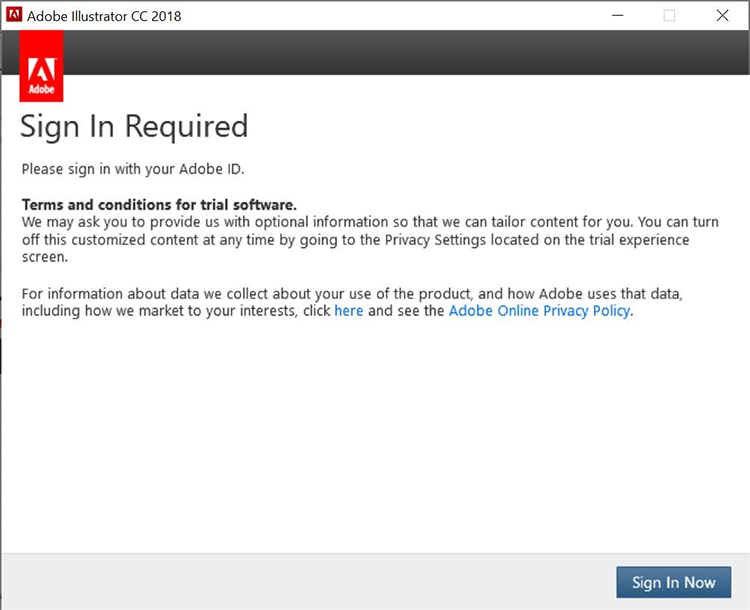Screen dimensions: 750x610
Task: Click the "For information about data we collect" line
Action: [x=200, y=294]
